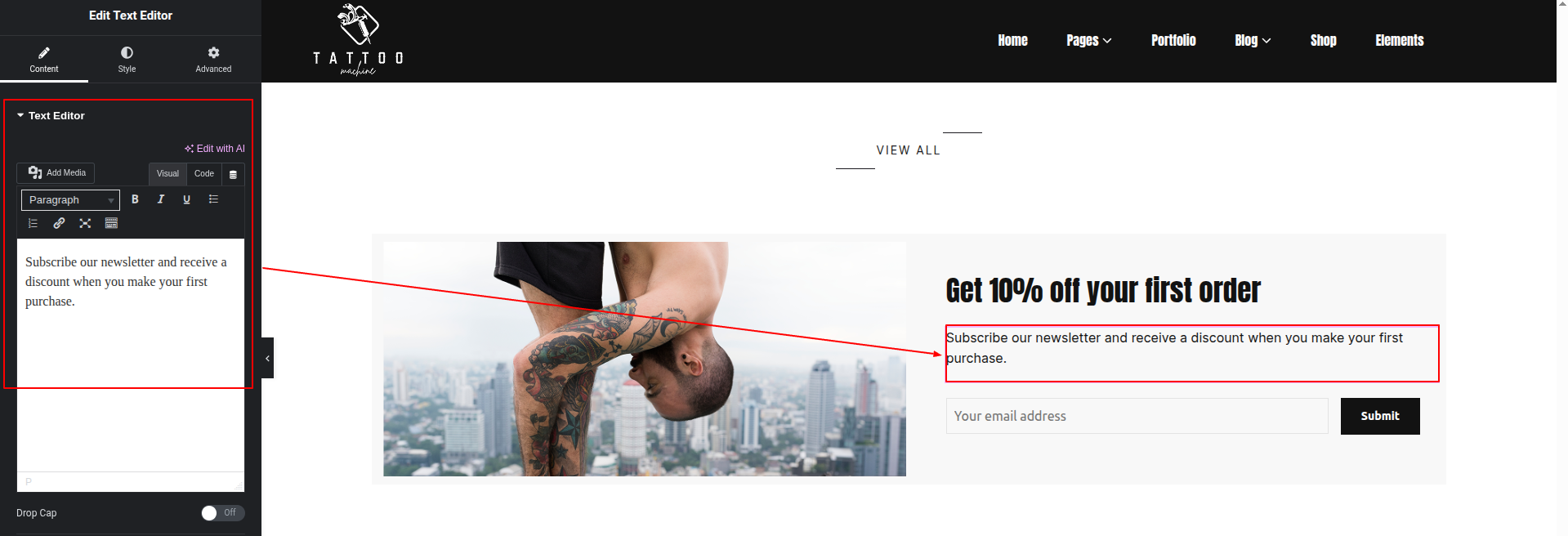Expand the Blog menu

1253,41
